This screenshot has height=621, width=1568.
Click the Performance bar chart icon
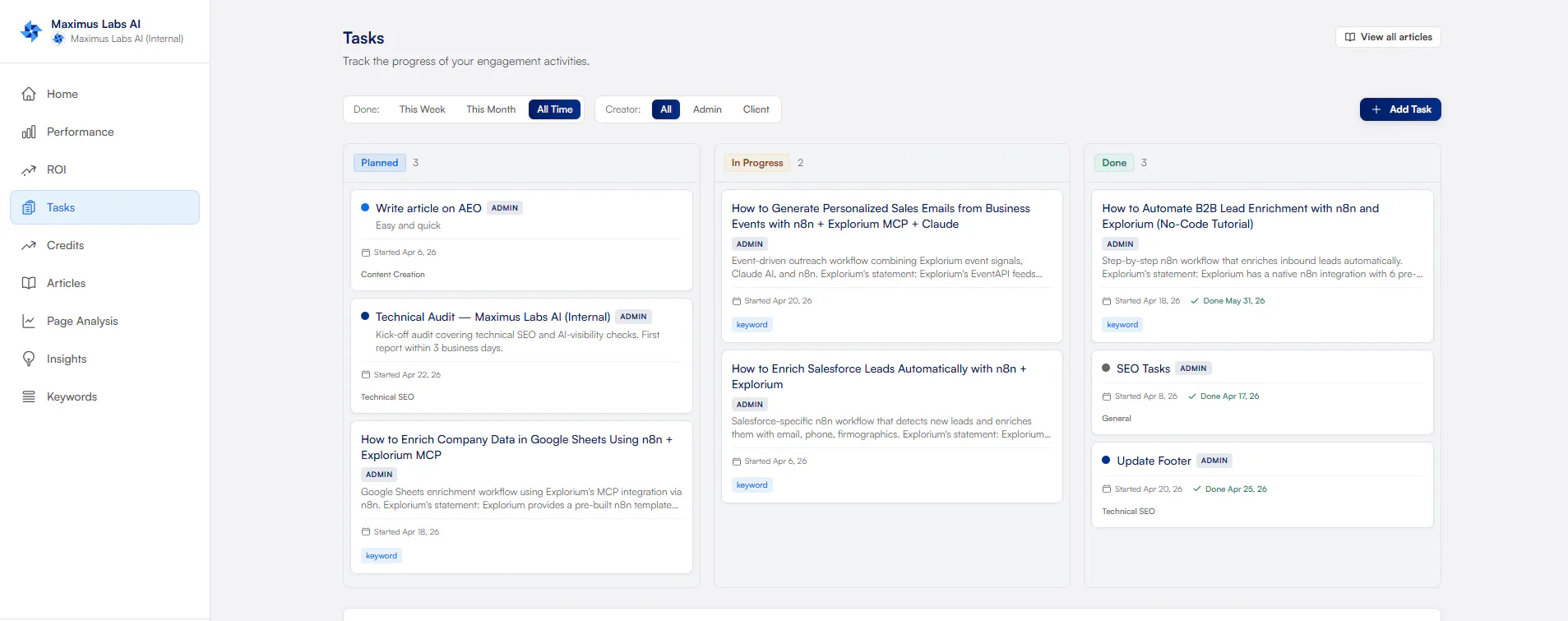point(29,132)
